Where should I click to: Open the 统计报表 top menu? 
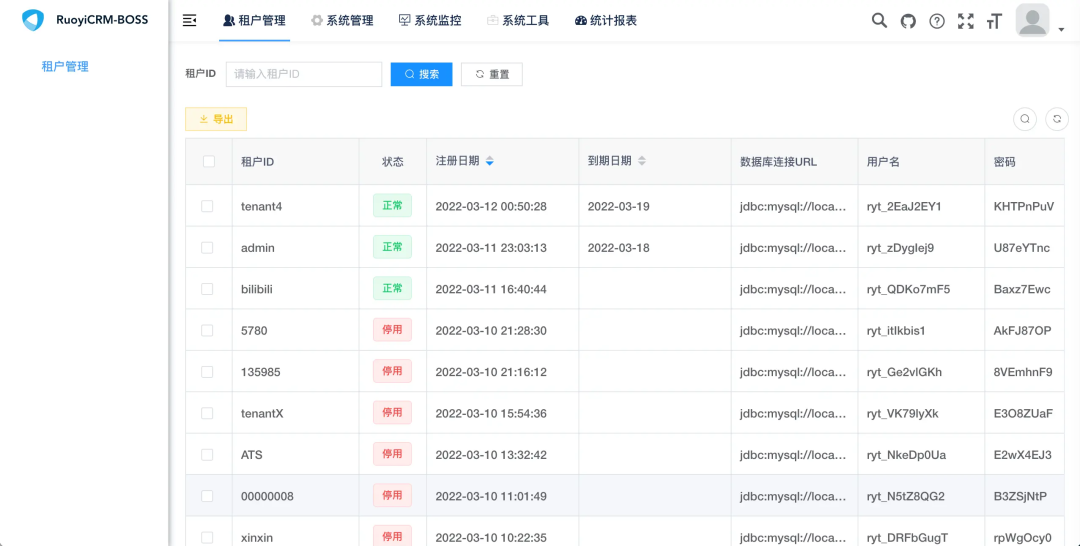coord(606,20)
